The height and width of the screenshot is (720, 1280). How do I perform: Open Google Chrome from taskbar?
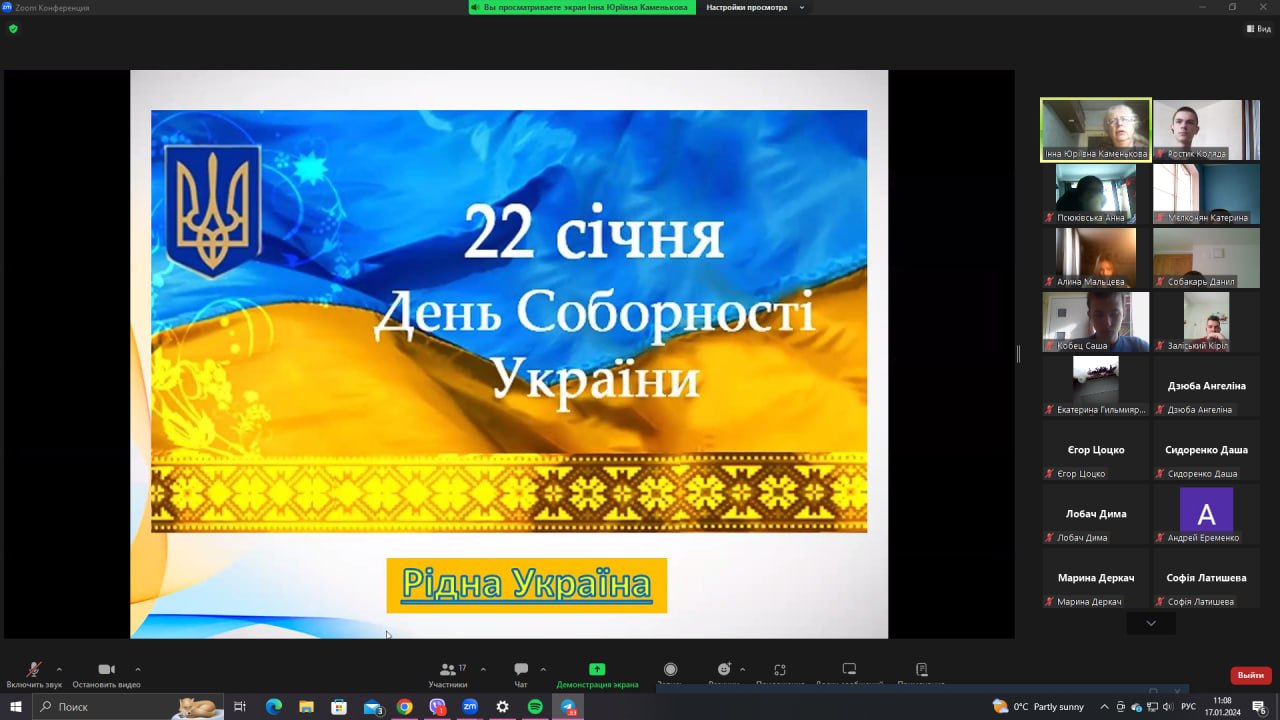[x=404, y=707]
